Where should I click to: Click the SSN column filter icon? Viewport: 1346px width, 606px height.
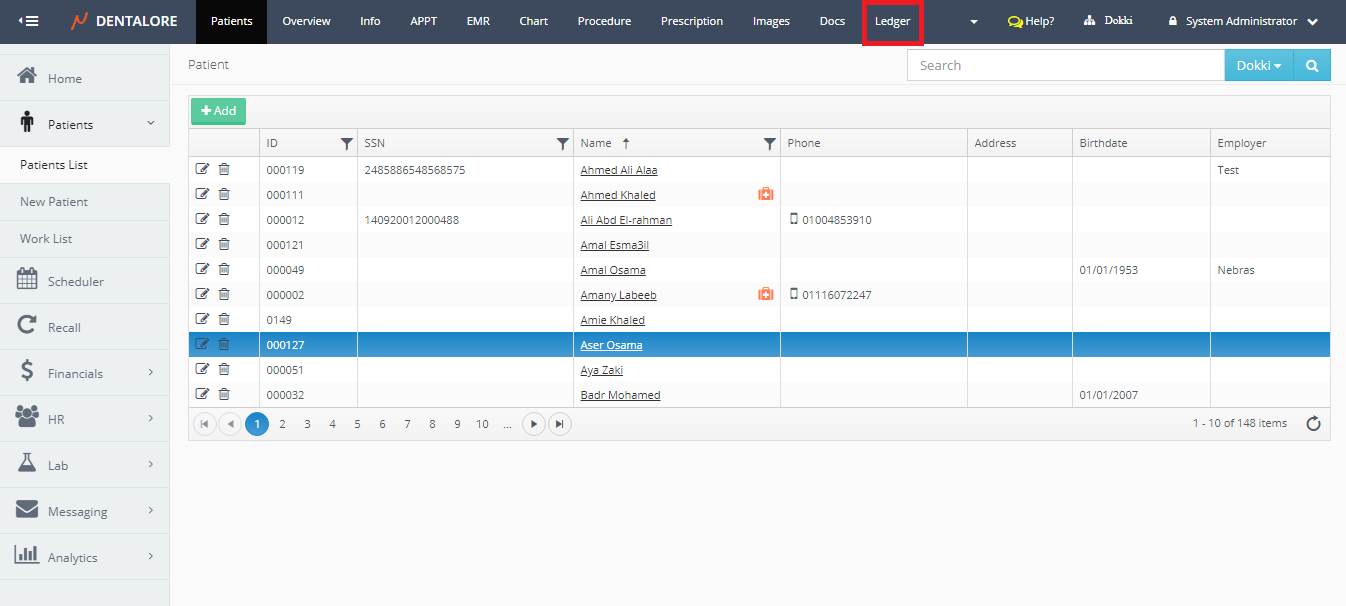pyautogui.click(x=563, y=143)
